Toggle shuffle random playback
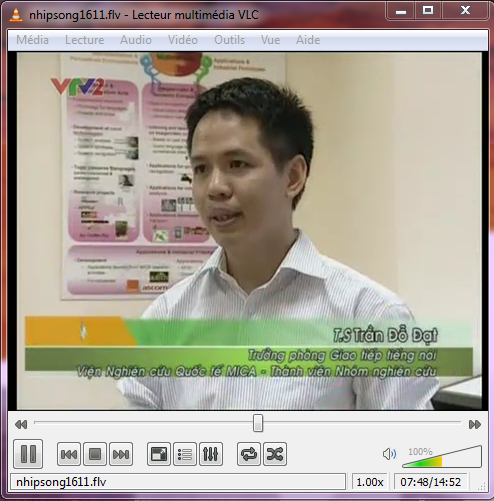 (x=275, y=454)
